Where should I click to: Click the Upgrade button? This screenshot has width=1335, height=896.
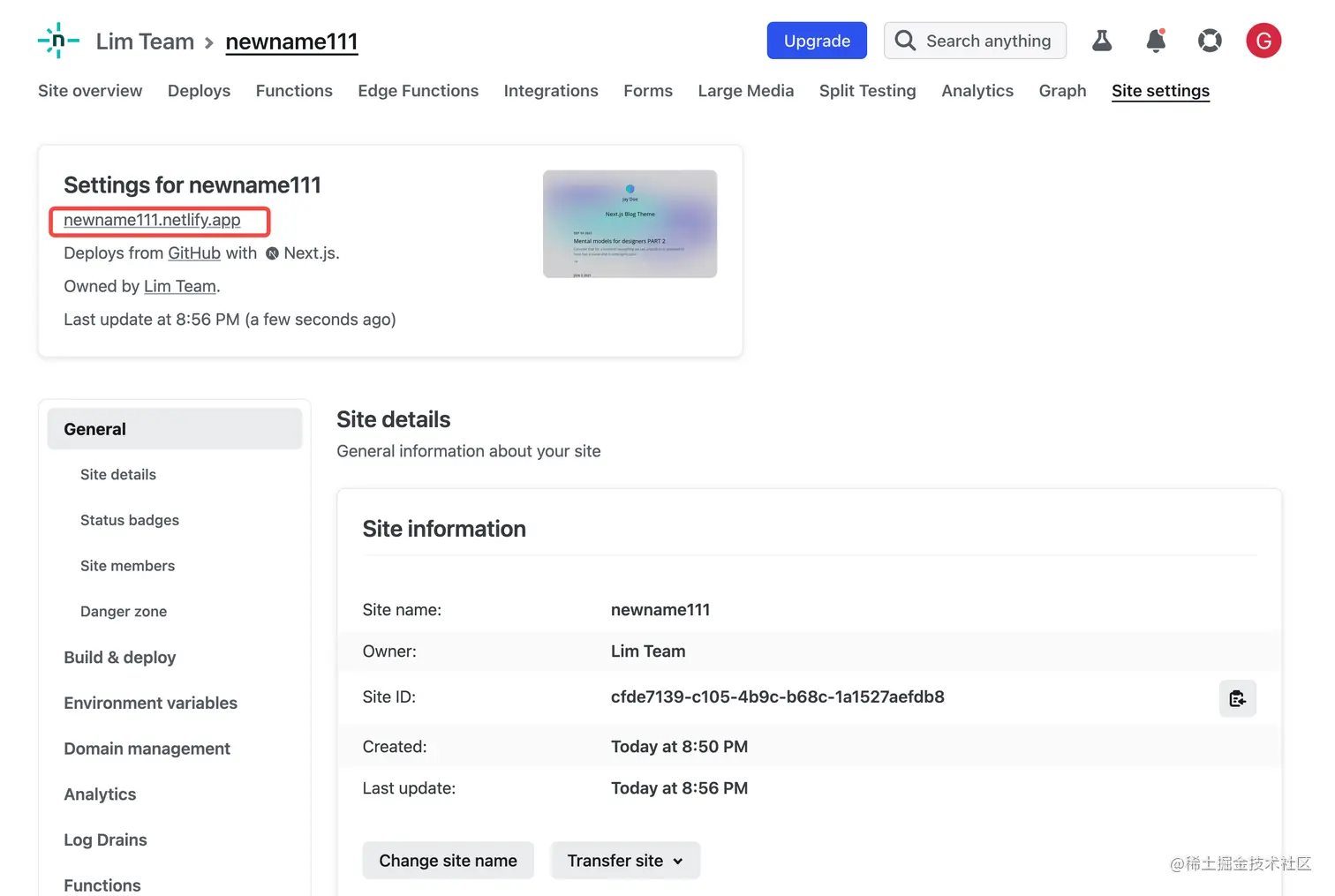(x=817, y=41)
